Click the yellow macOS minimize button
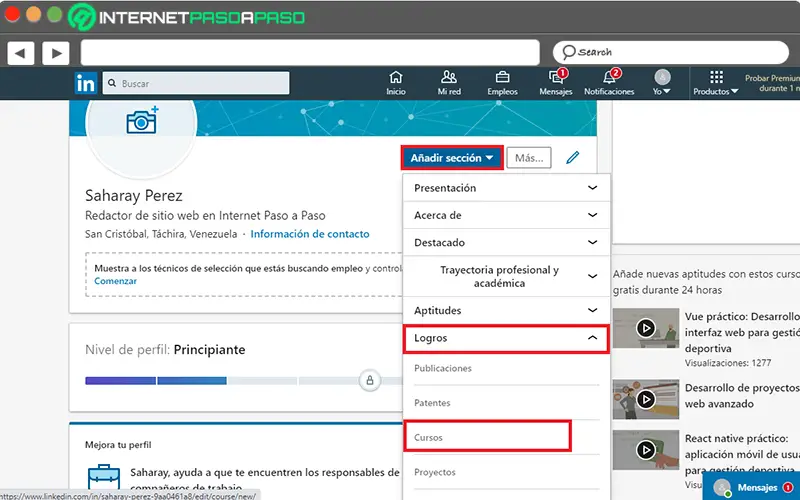The height and width of the screenshot is (500, 800). coord(34,14)
